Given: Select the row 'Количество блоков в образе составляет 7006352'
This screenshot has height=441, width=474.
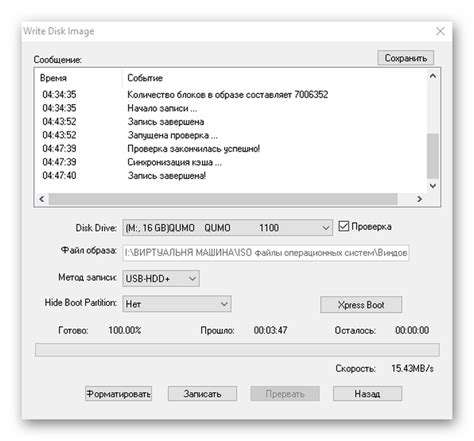Looking at the screenshot, I should 231,95.
